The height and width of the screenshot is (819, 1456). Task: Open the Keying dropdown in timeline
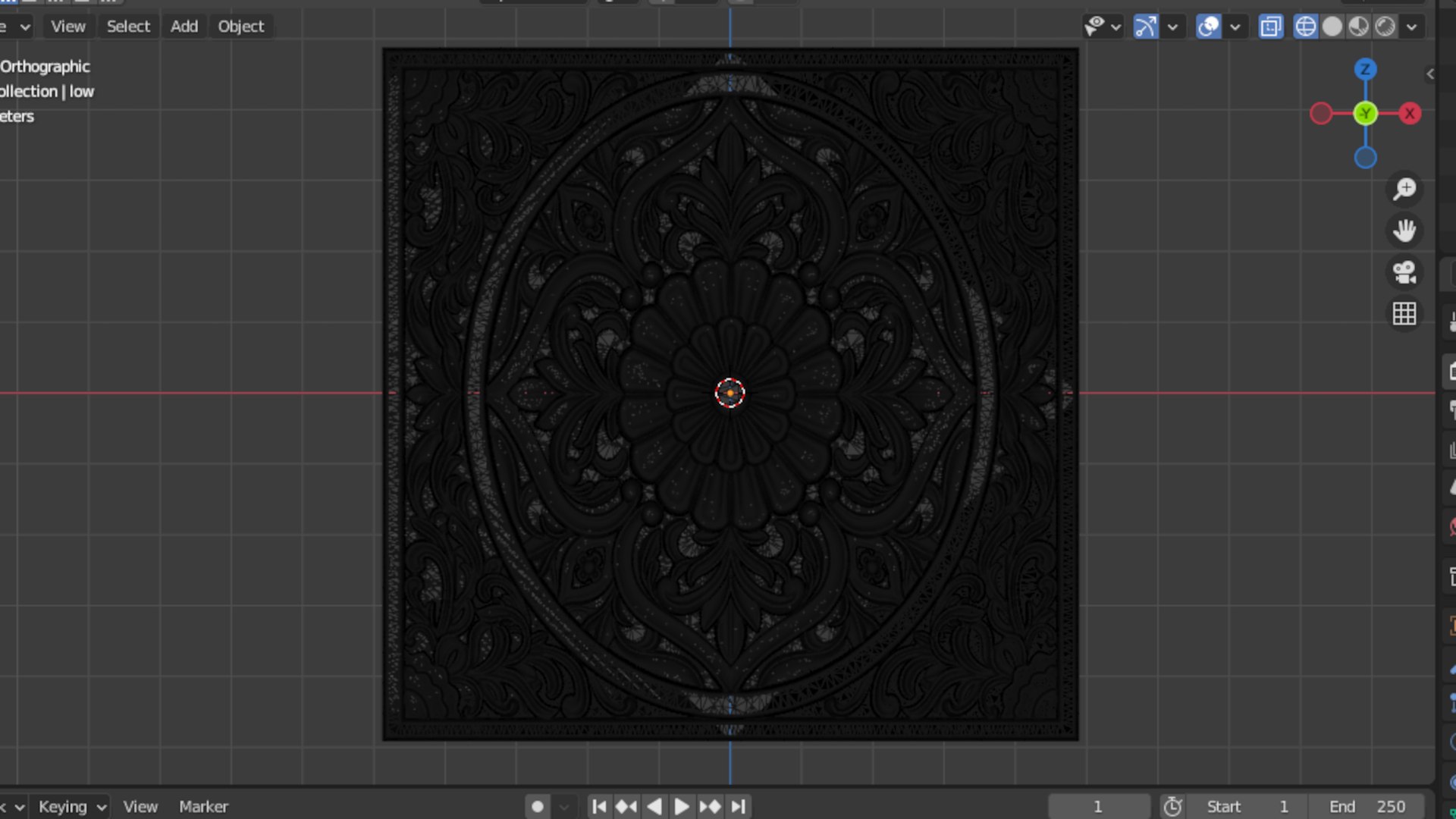point(72,807)
